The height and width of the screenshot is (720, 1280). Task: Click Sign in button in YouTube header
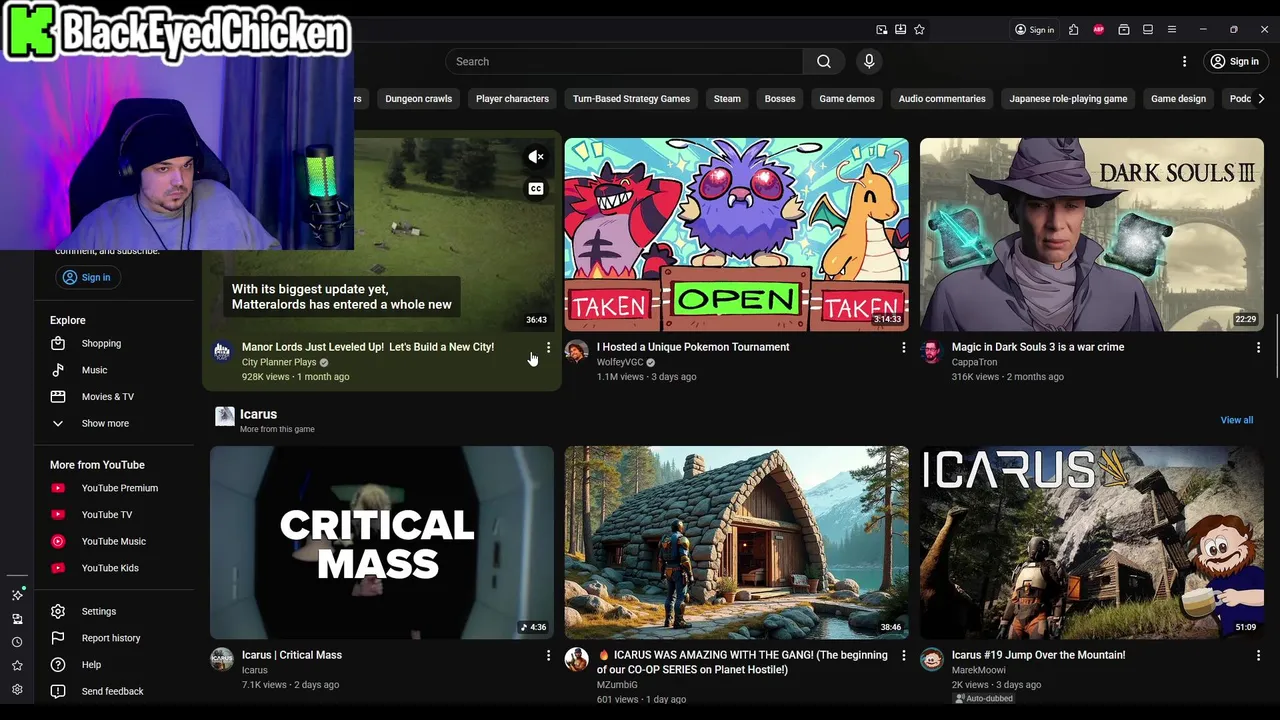[x=1235, y=61]
